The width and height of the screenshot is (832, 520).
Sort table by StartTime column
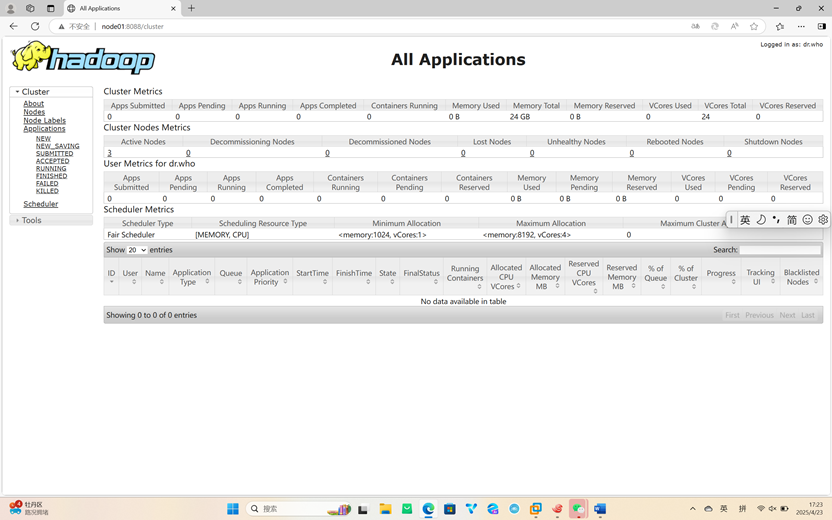point(313,276)
